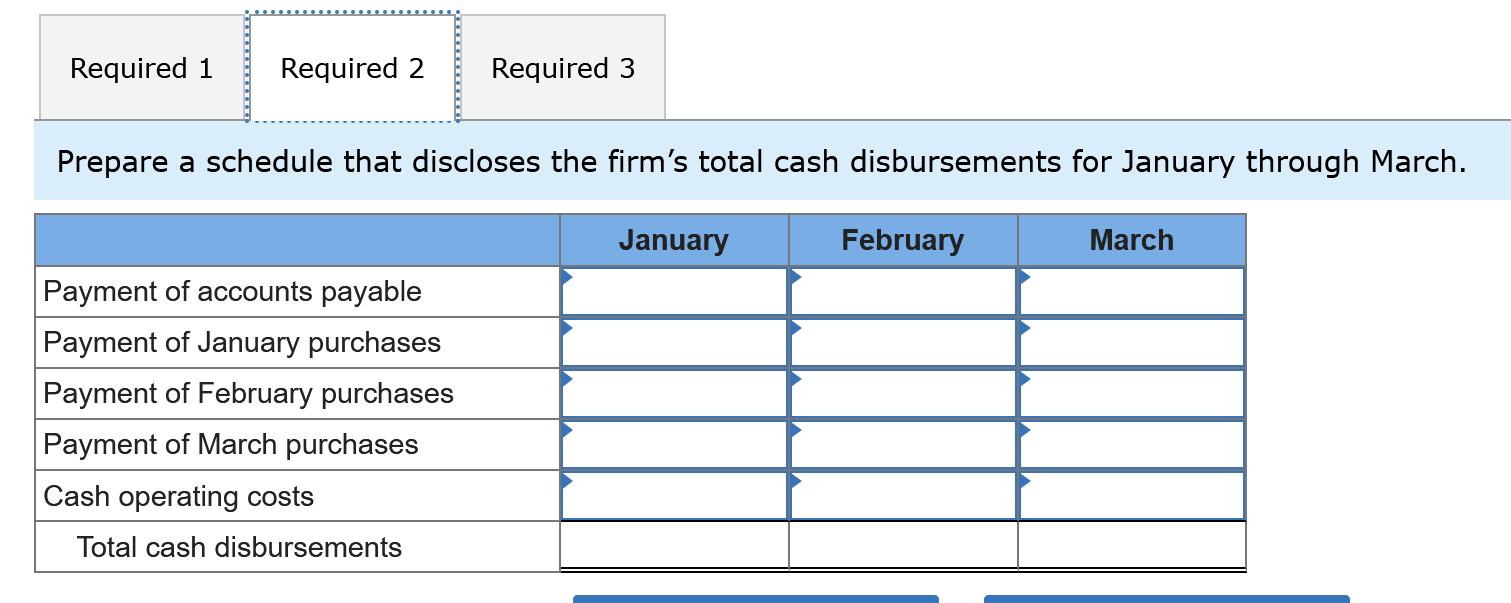Switch to the Required 3 tab

tap(563, 68)
